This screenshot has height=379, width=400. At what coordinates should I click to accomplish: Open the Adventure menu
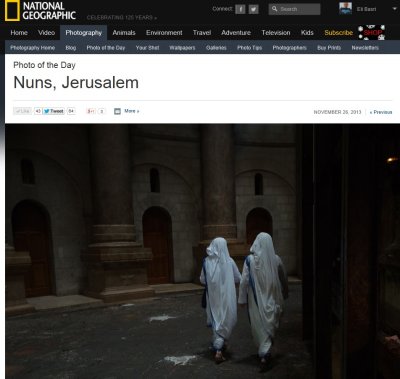pos(236,33)
